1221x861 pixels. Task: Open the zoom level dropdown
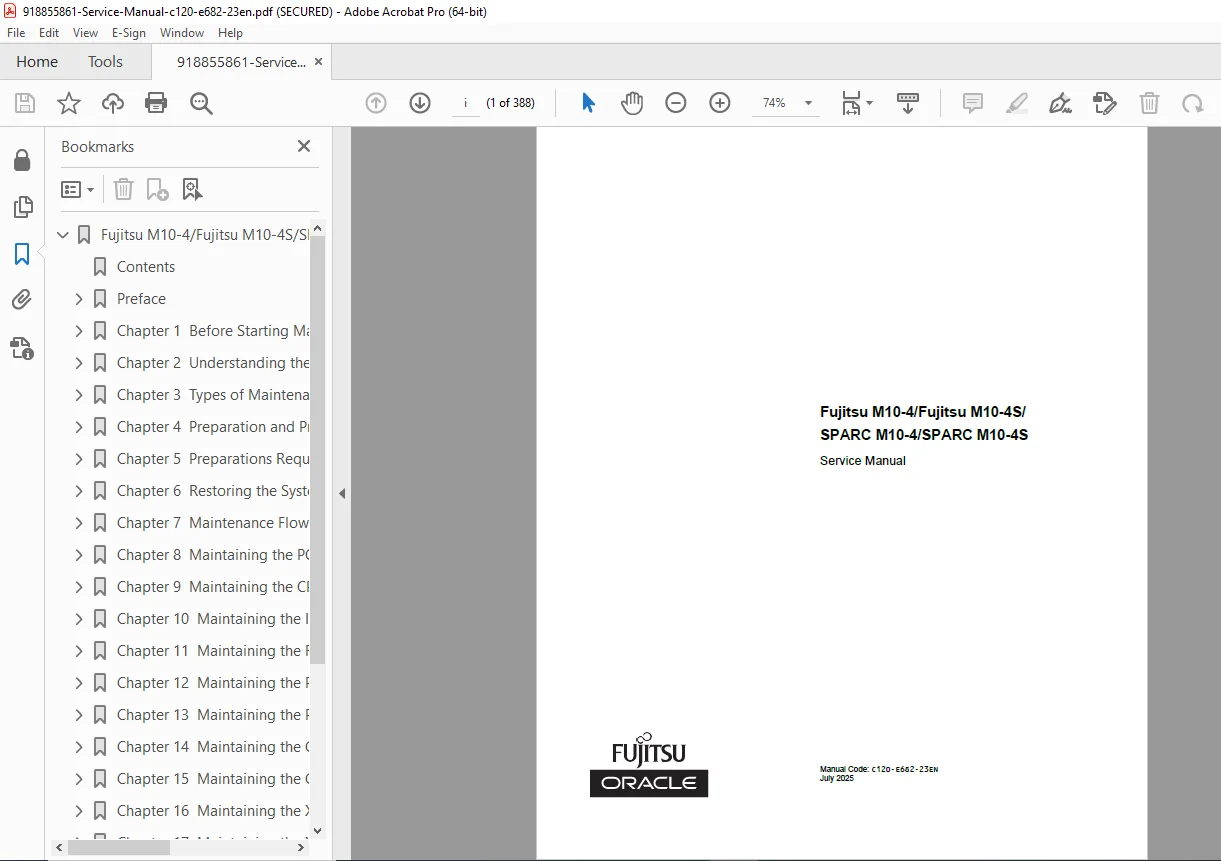click(808, 103)
